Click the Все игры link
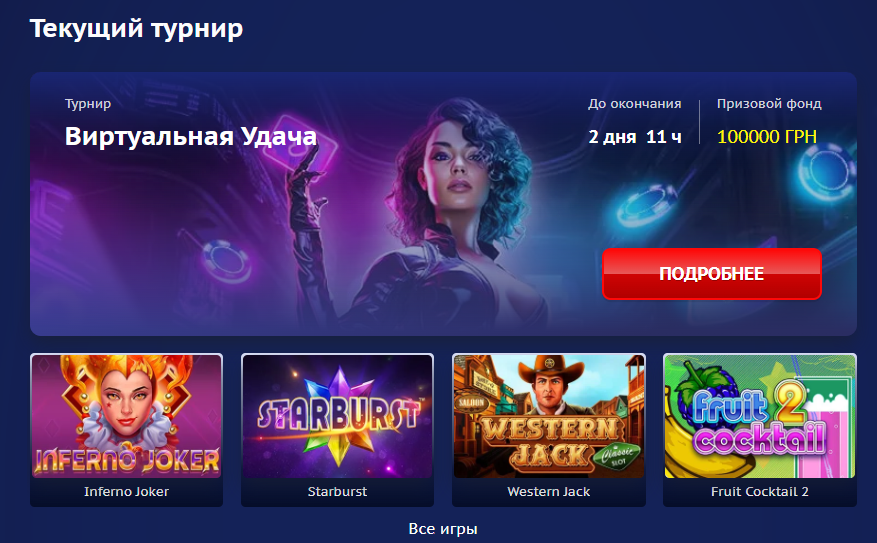Screen dimensions: 877x543 (443, 528)
